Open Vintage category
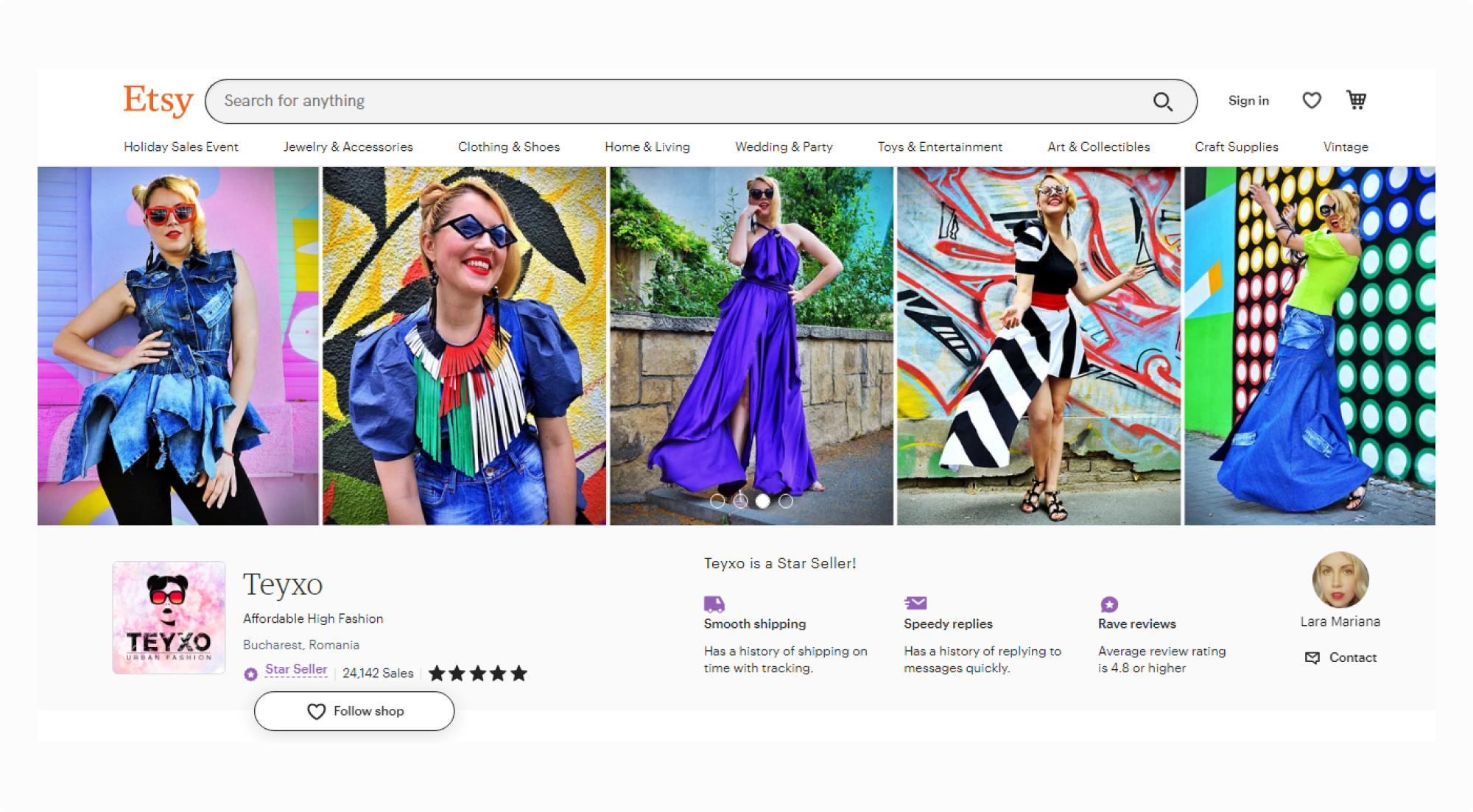 click(1346, 146)
